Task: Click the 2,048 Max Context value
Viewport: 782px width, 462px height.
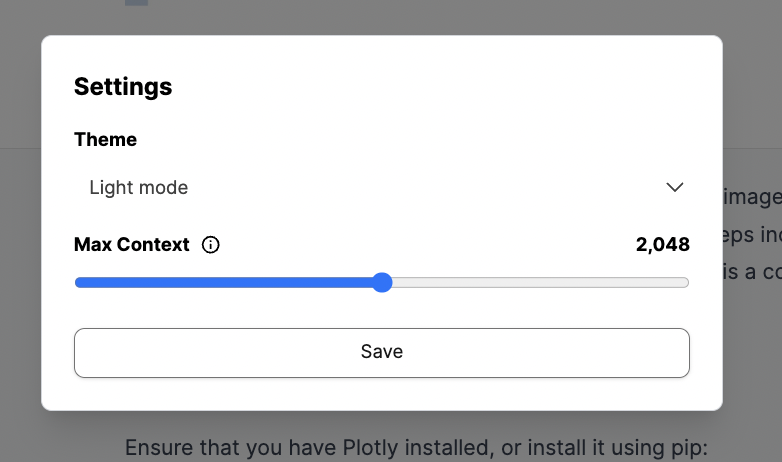Action: point(662,245)
